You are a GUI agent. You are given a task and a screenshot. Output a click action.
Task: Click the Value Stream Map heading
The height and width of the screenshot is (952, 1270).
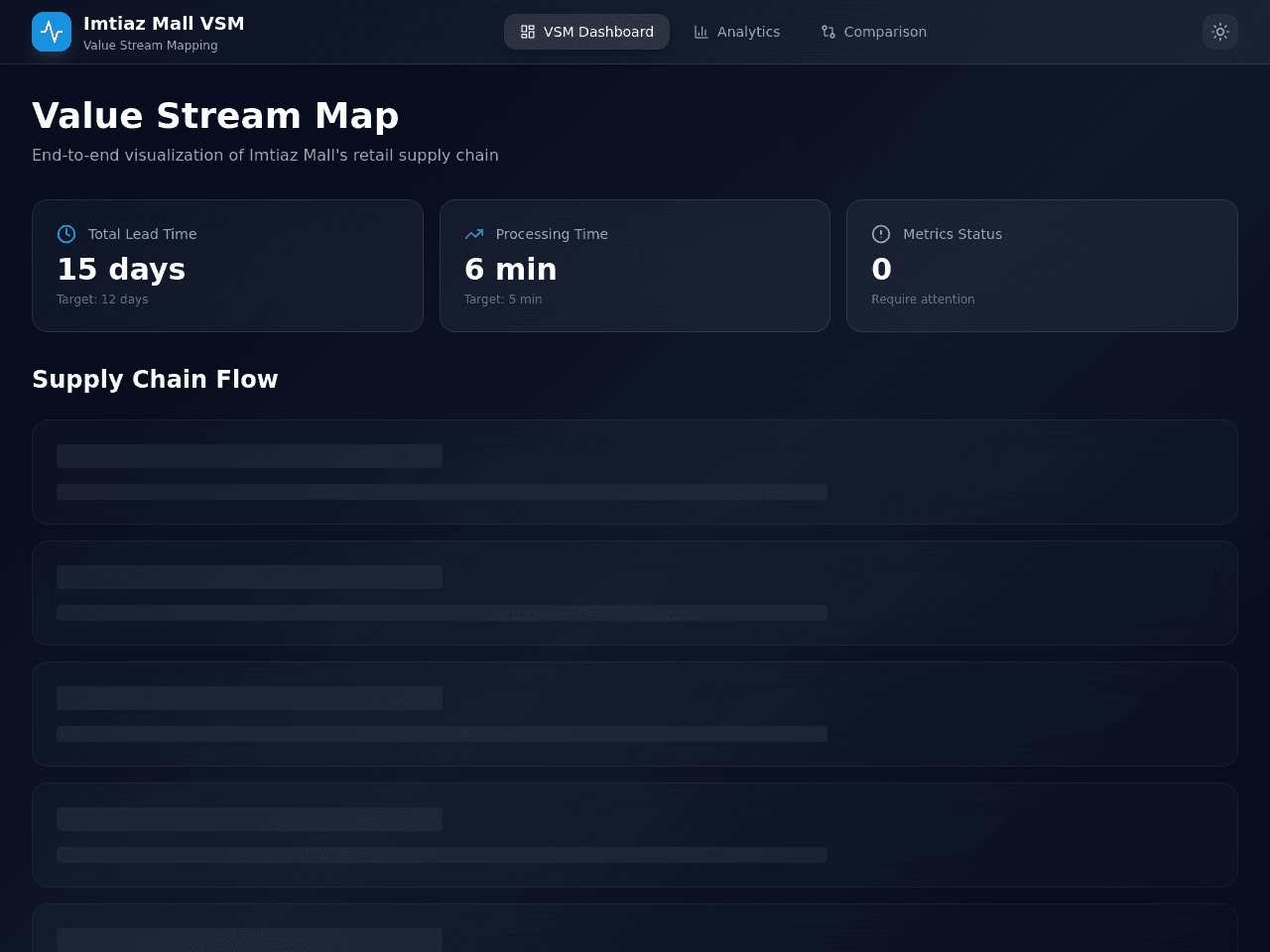pyautogui.click(x=215, y=116)
